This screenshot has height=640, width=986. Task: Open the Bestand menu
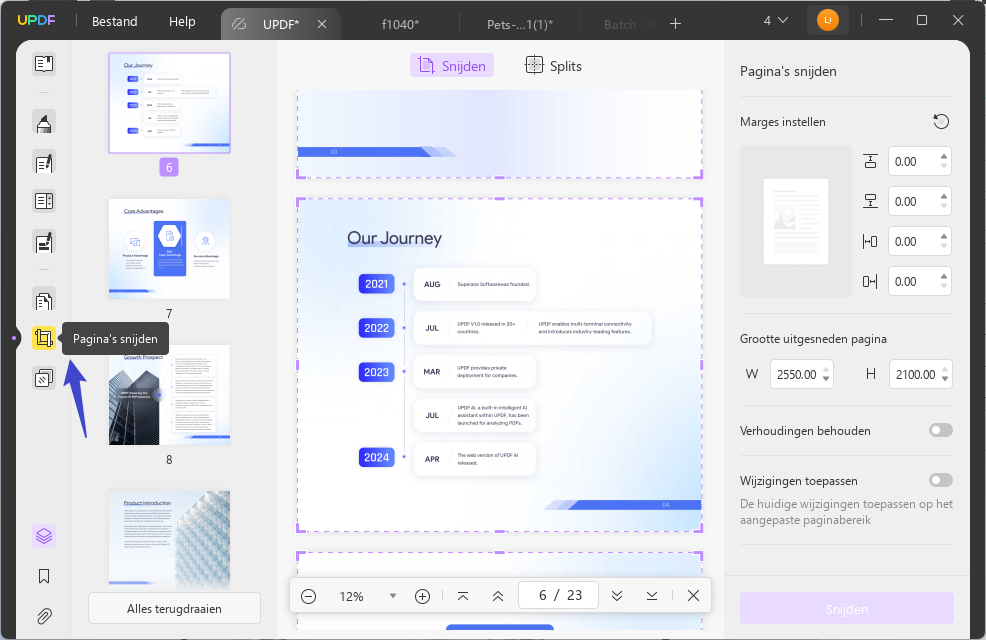coord(114,21)
